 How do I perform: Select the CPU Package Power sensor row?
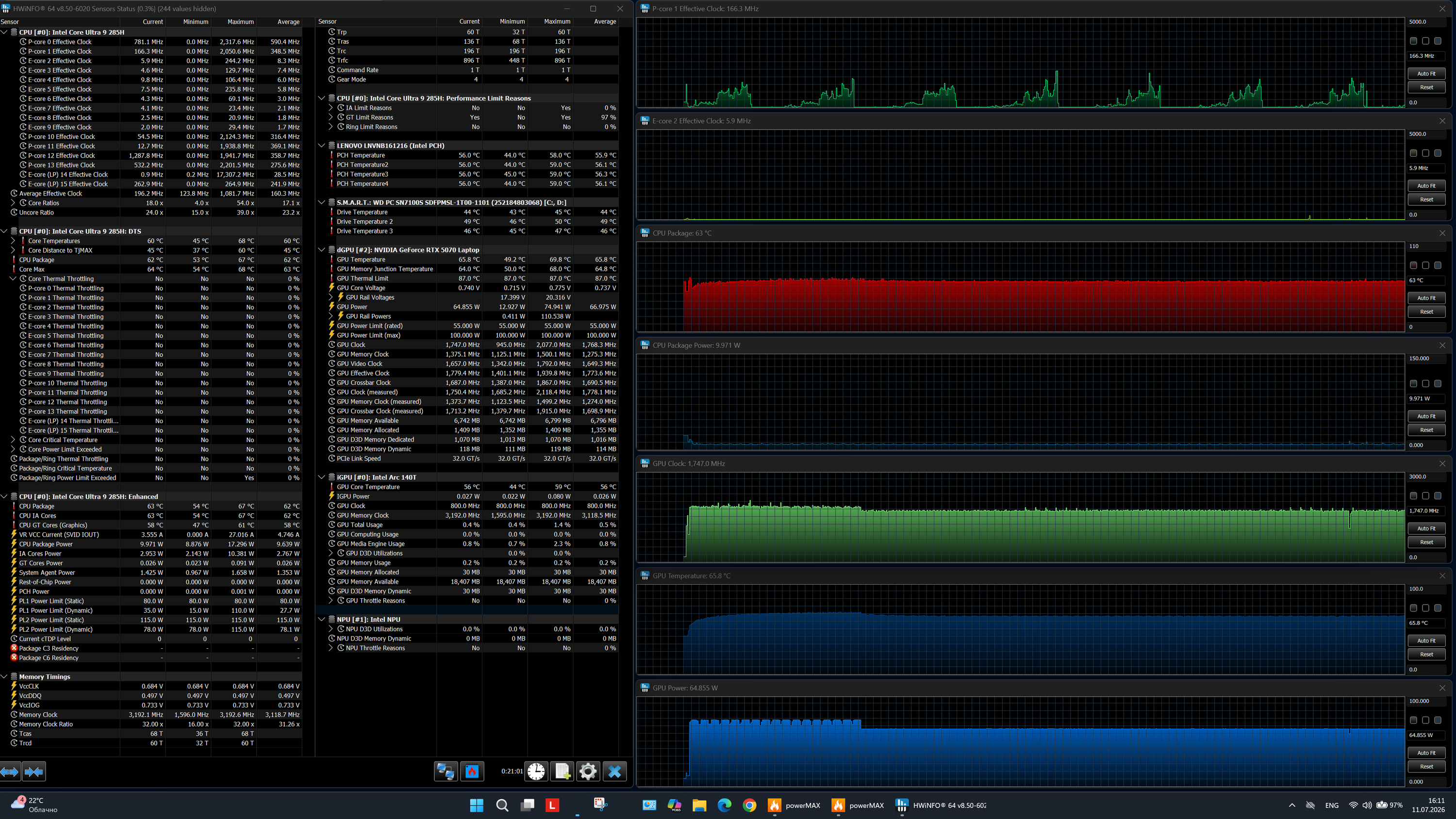(x=151, y=544)
